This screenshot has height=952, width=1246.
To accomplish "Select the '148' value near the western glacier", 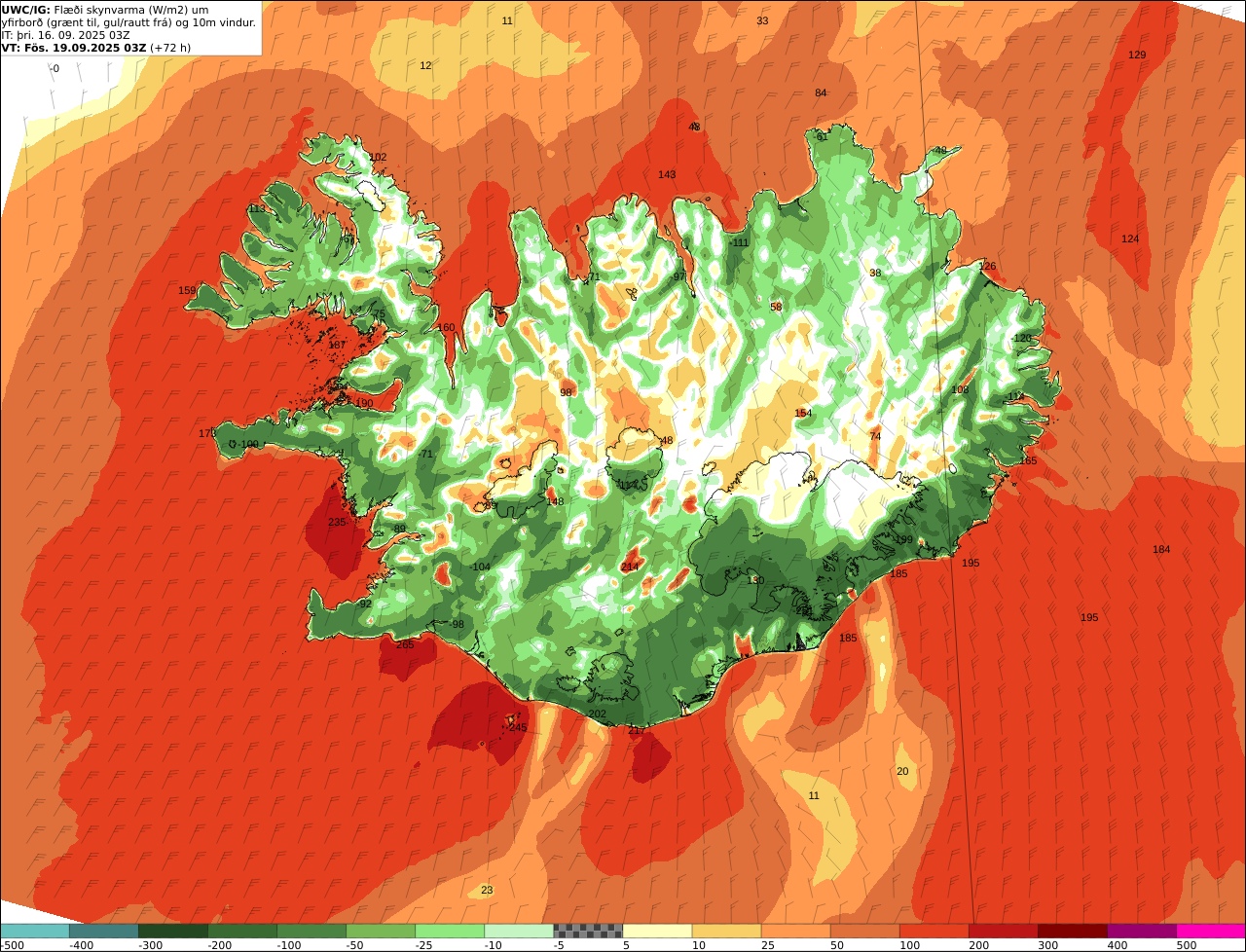I will (x=555, y=502).
